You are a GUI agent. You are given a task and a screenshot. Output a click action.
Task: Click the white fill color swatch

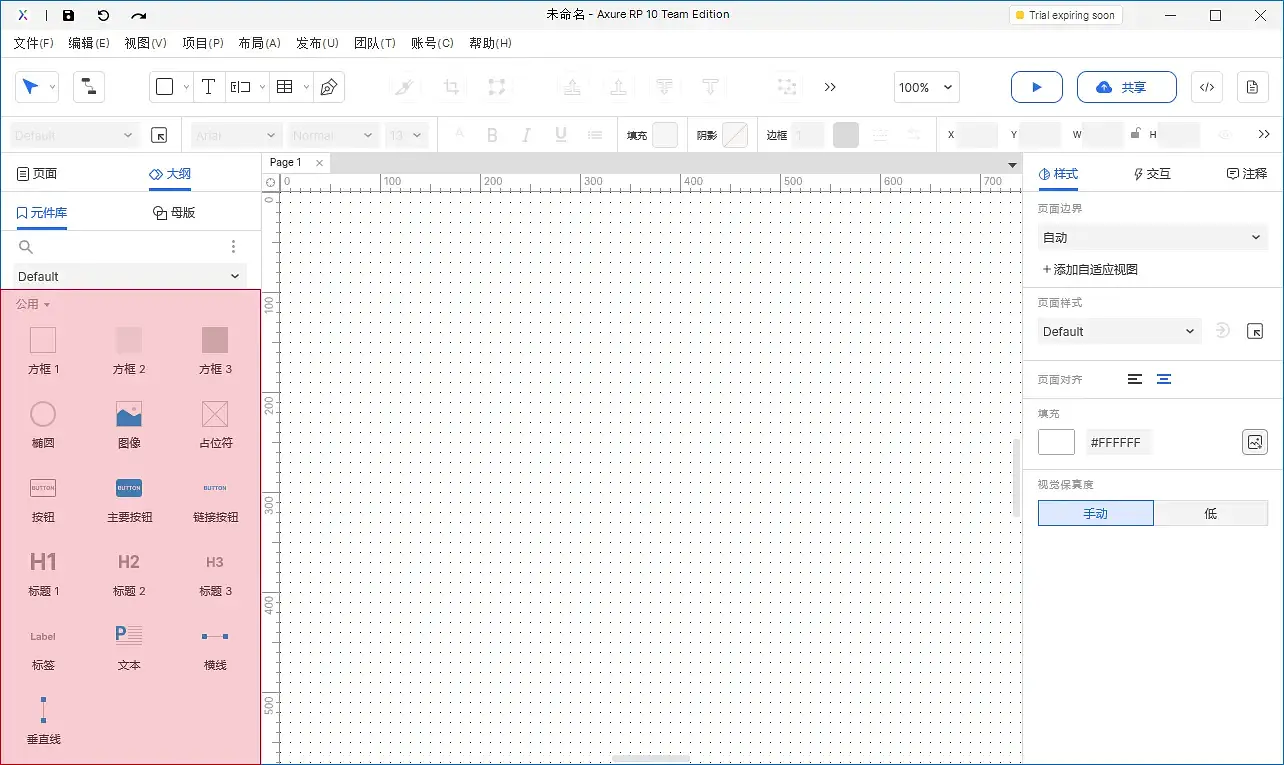coord(1056,441)
